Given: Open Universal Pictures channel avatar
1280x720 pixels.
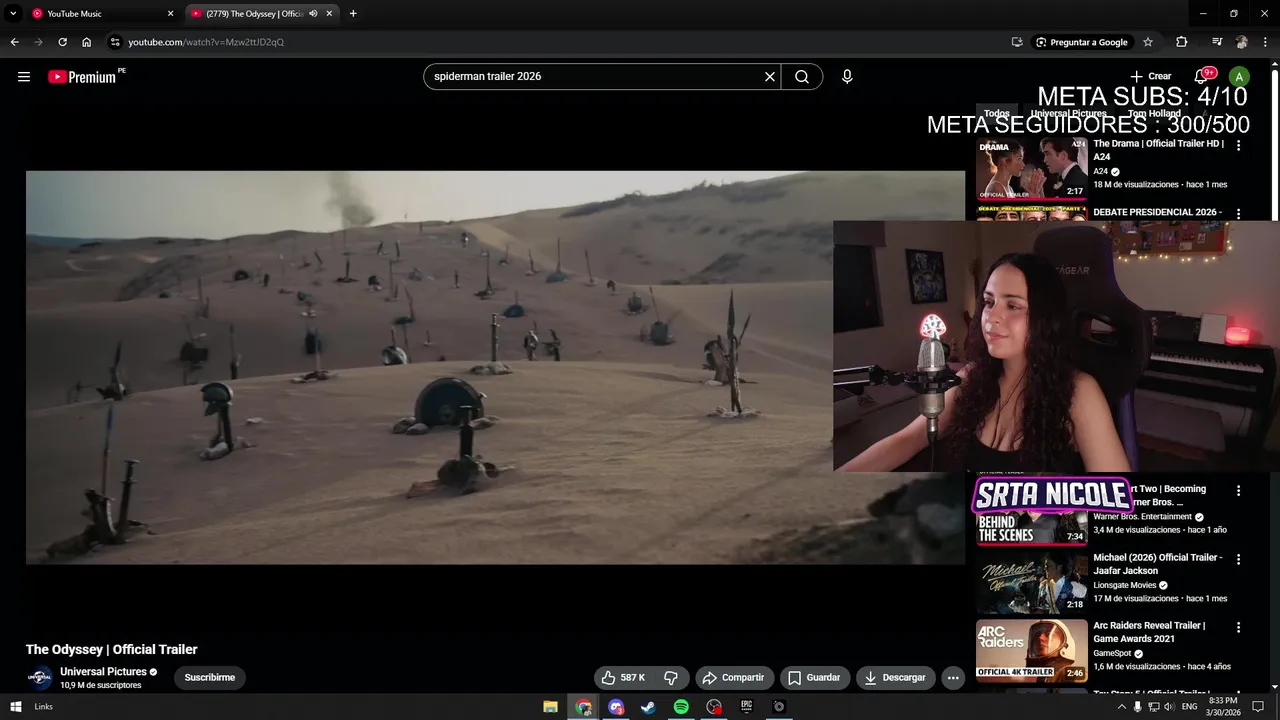Looking at the screenshot, I should coord(39,678).
